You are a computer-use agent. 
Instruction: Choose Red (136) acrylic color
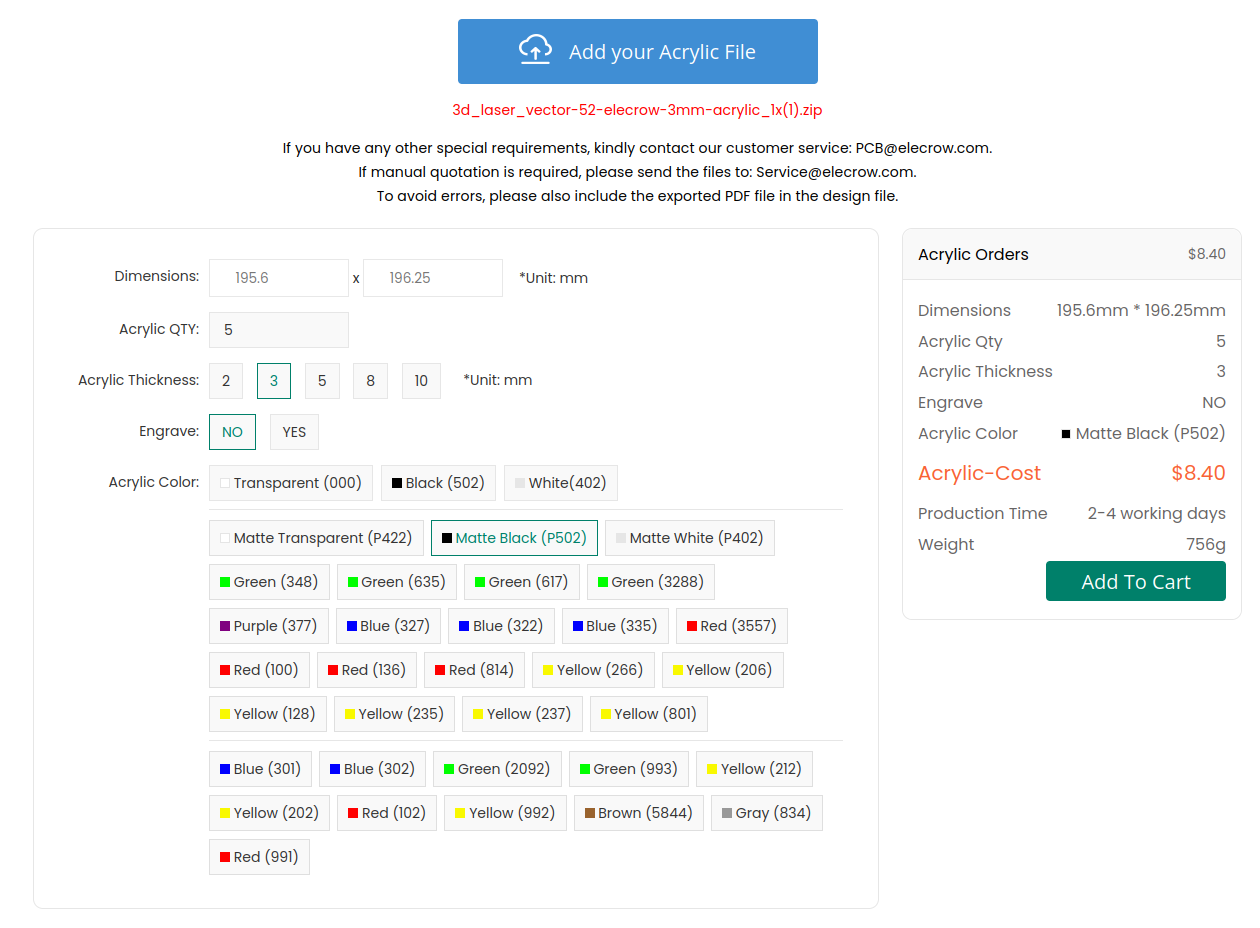367,670
